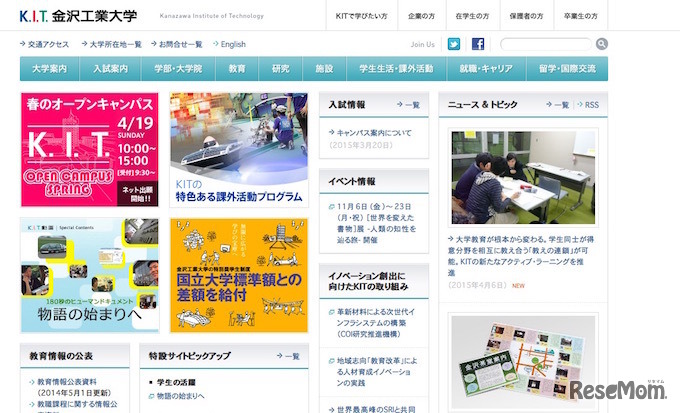Open the 特色ある課外活動プログラム banner
This screenshot has height=413, width=680.
point(239,150)
